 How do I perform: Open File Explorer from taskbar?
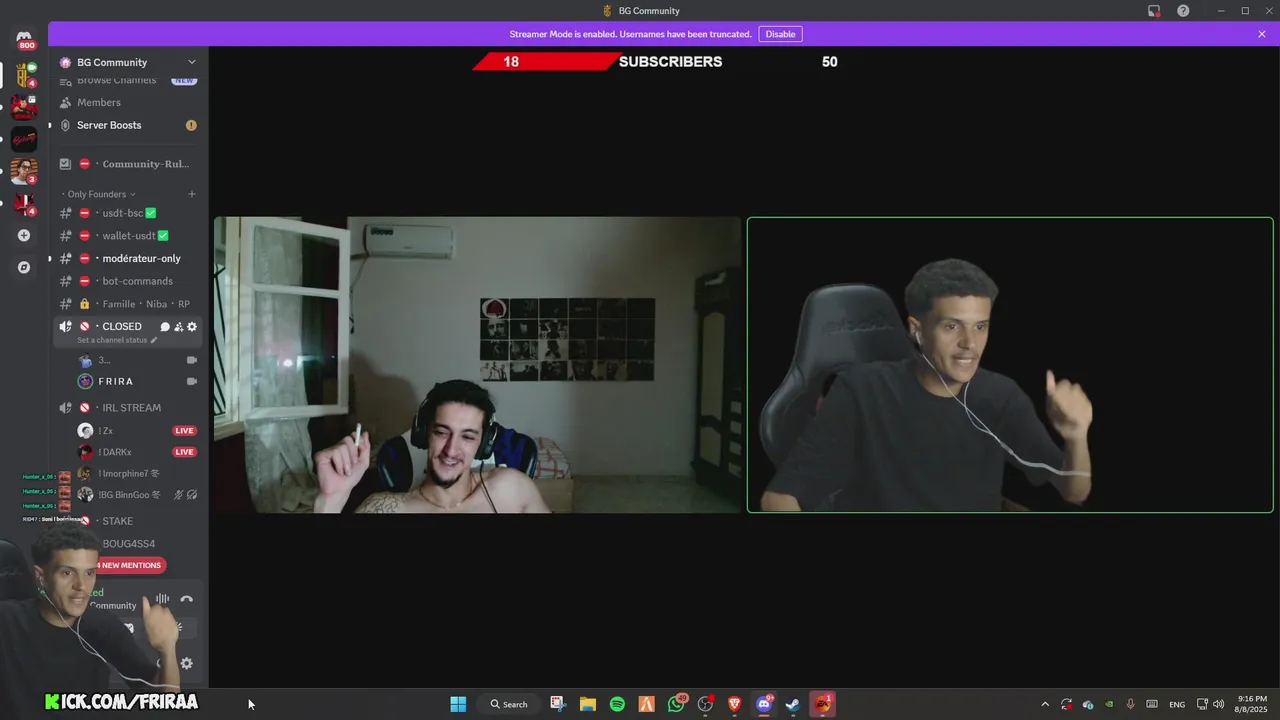tap(588, 704)
